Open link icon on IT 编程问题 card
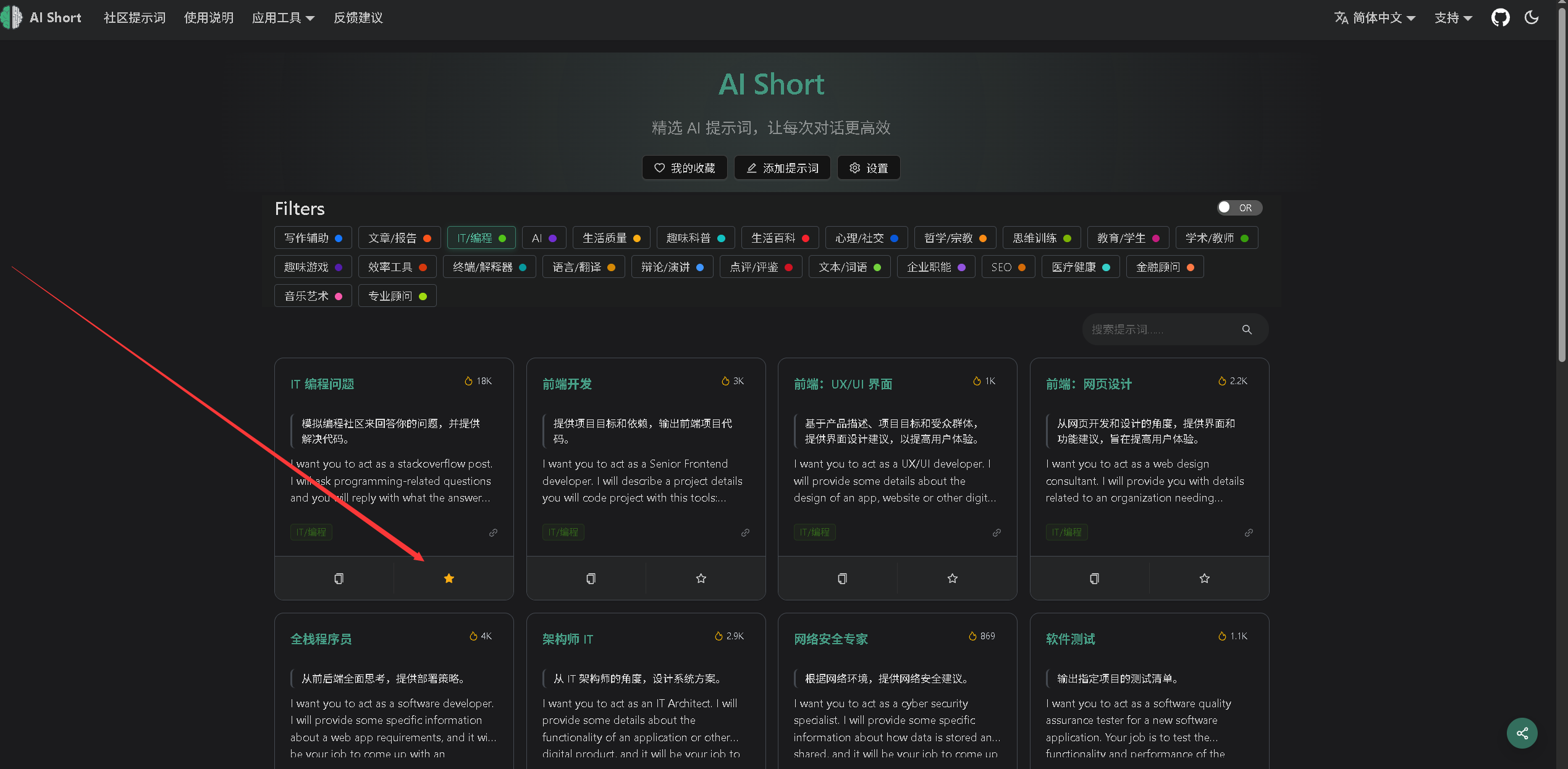The image size is (1568, 769). [493, 532]
